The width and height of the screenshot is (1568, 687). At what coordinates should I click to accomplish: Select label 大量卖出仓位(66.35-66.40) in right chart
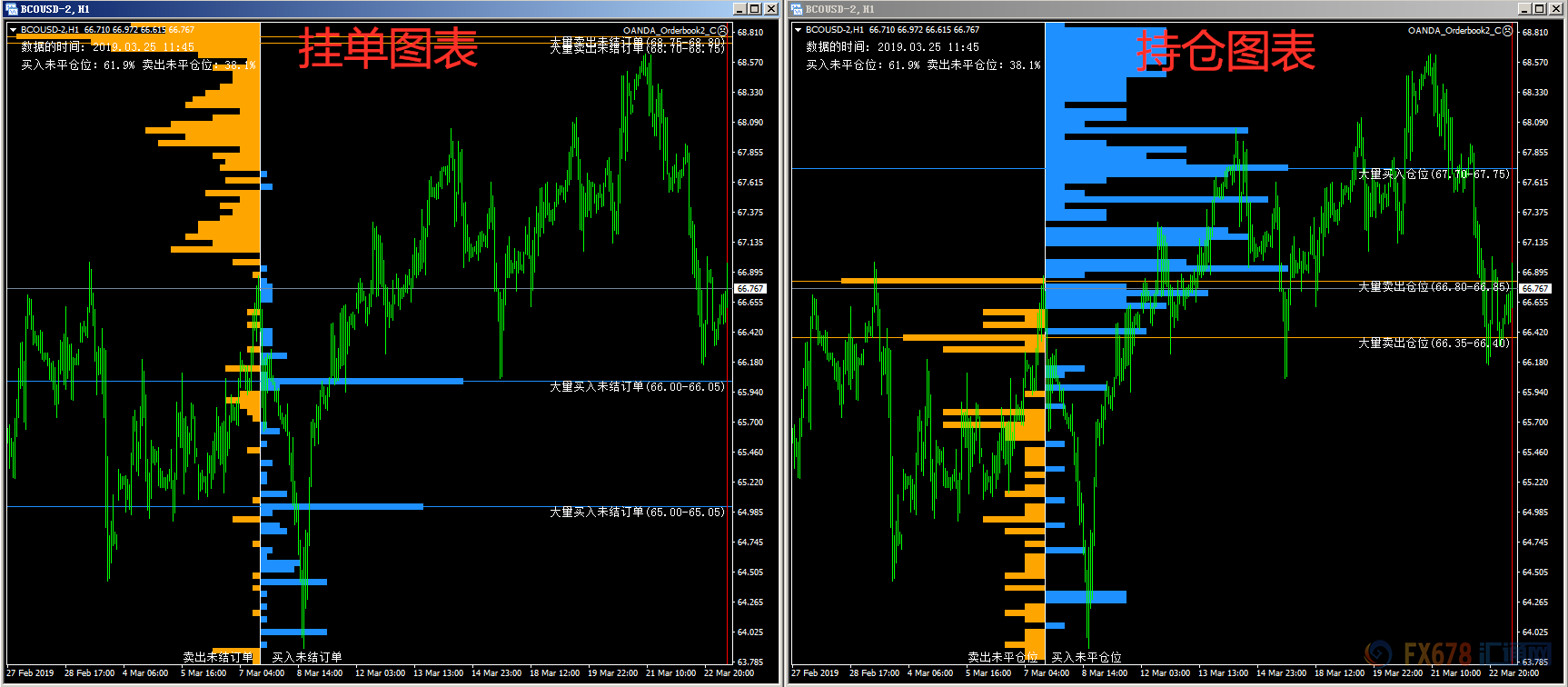click(1434, 343)
